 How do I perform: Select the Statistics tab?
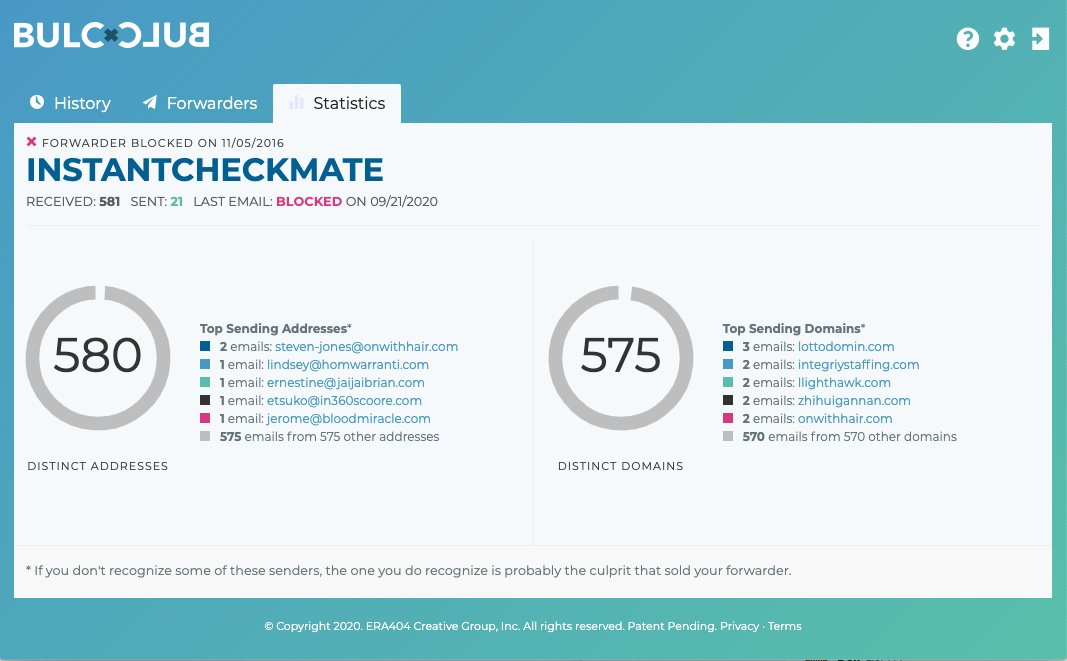point(337,103)
